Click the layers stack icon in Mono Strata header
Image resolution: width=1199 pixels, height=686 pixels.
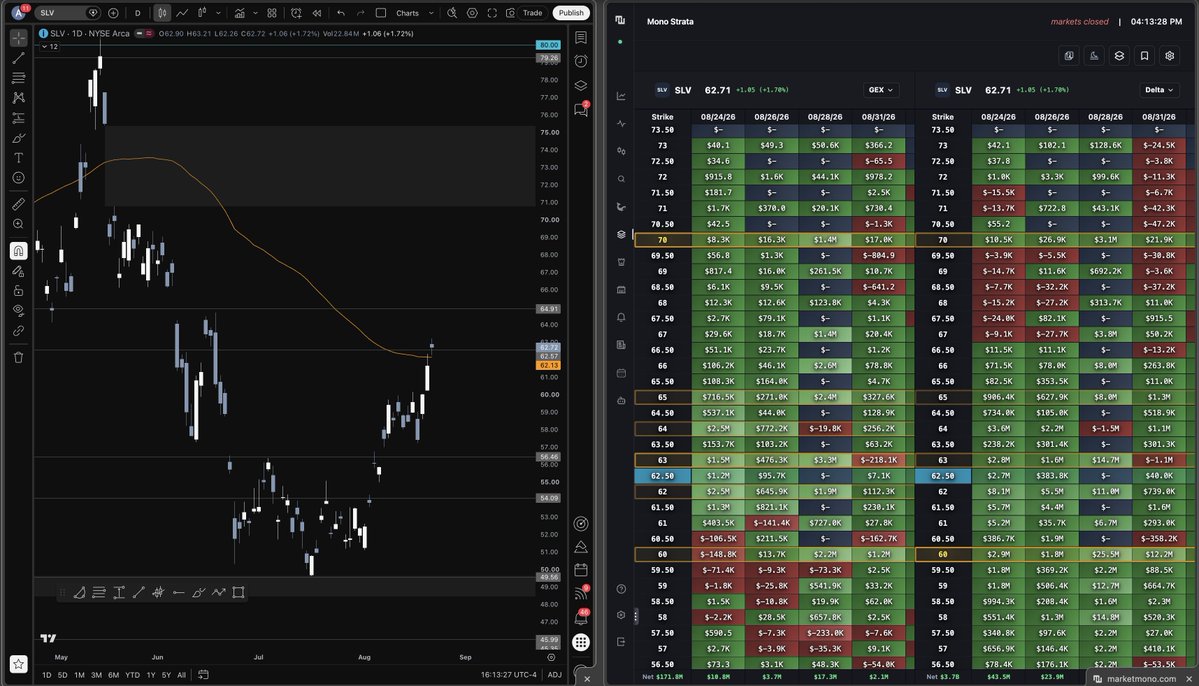pos(1119,56)
